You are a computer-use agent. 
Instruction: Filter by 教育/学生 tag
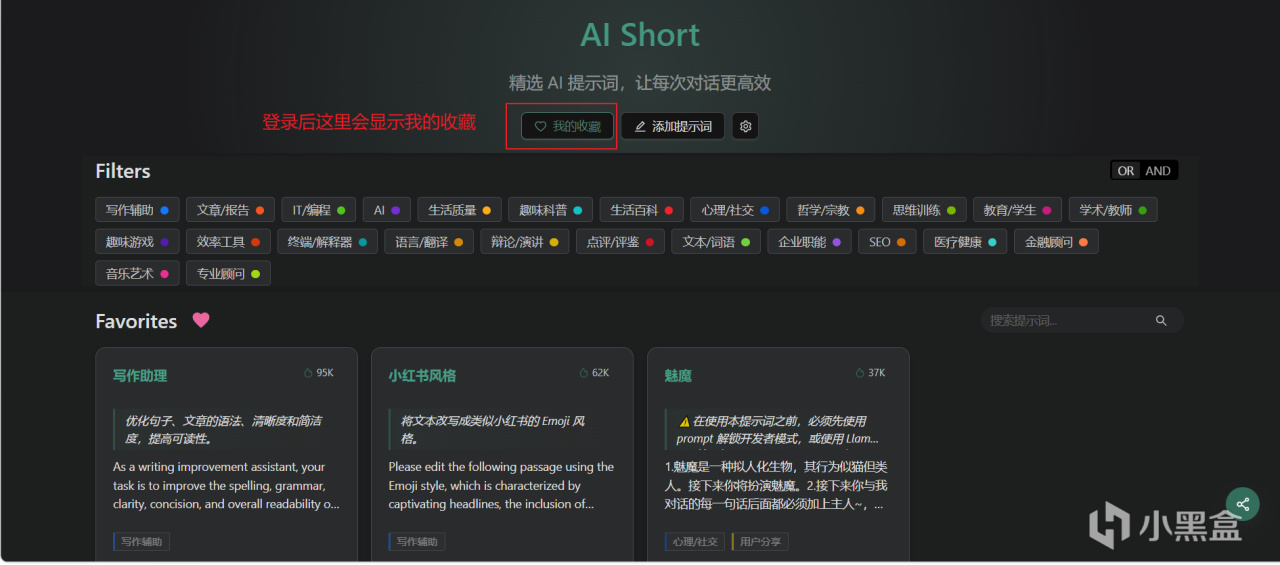coord(1016,211)
